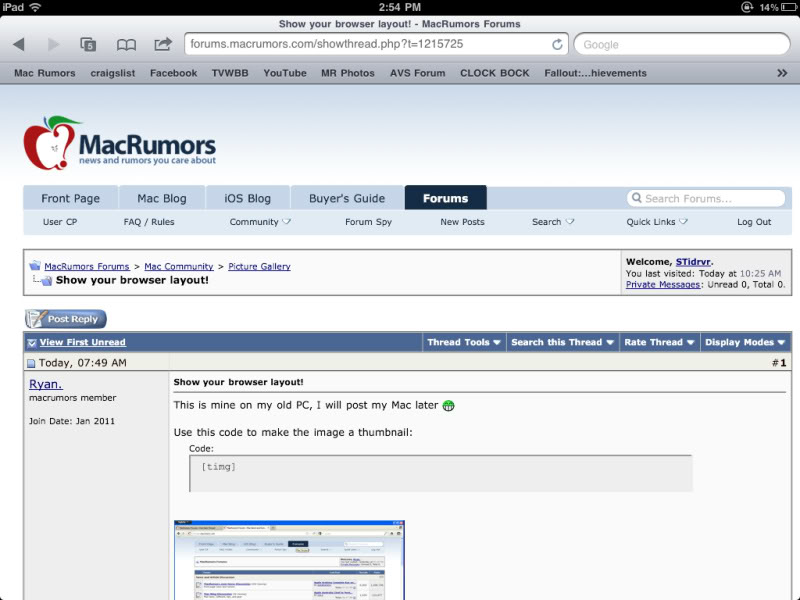Focus the Google search field
Viewport: 800px width, 600px height.
pos(682,44)
